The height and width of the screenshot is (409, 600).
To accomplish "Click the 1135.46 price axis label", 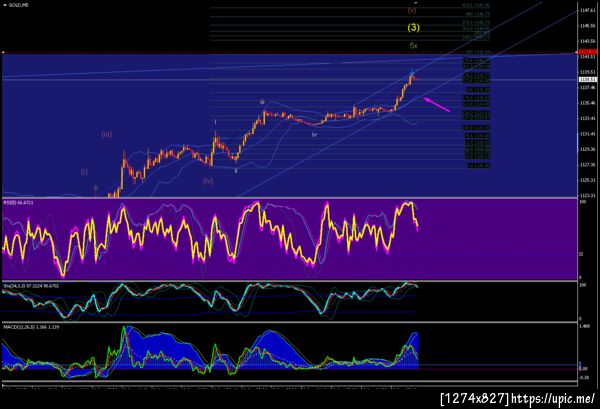I will tap(587, 103).
